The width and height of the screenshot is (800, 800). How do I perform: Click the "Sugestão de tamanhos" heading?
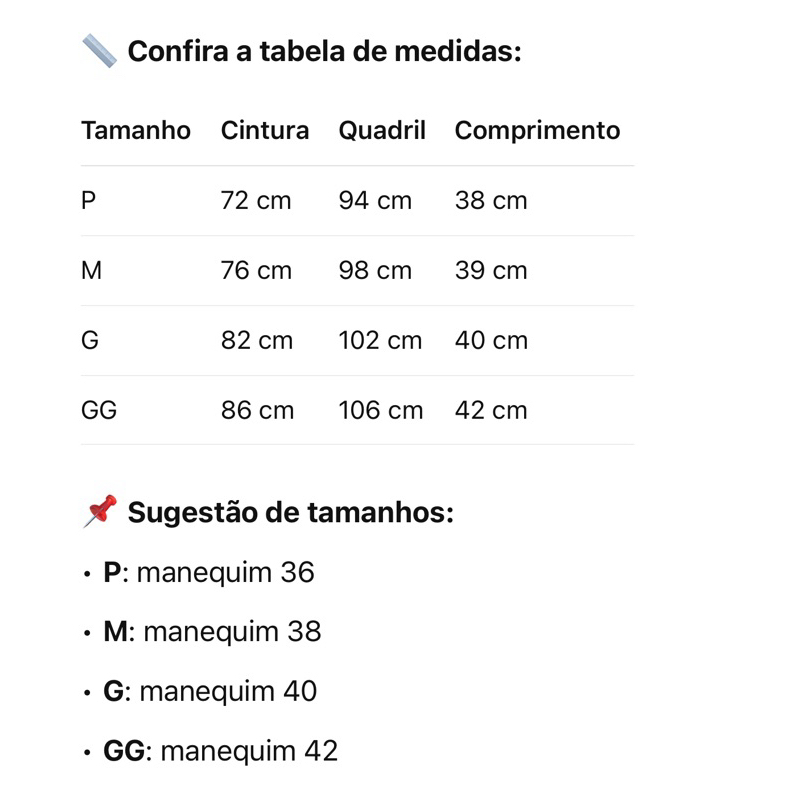coord(291,513)
